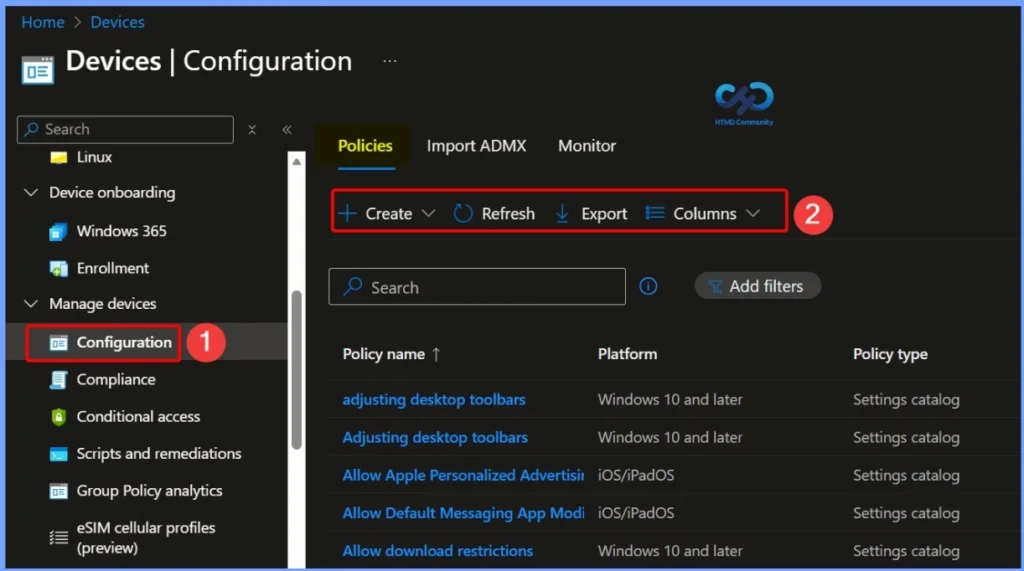Click the eSIM cellular profiles icon
The image size is (1024, 571).
pyautogui.click(x=58, y=538)
